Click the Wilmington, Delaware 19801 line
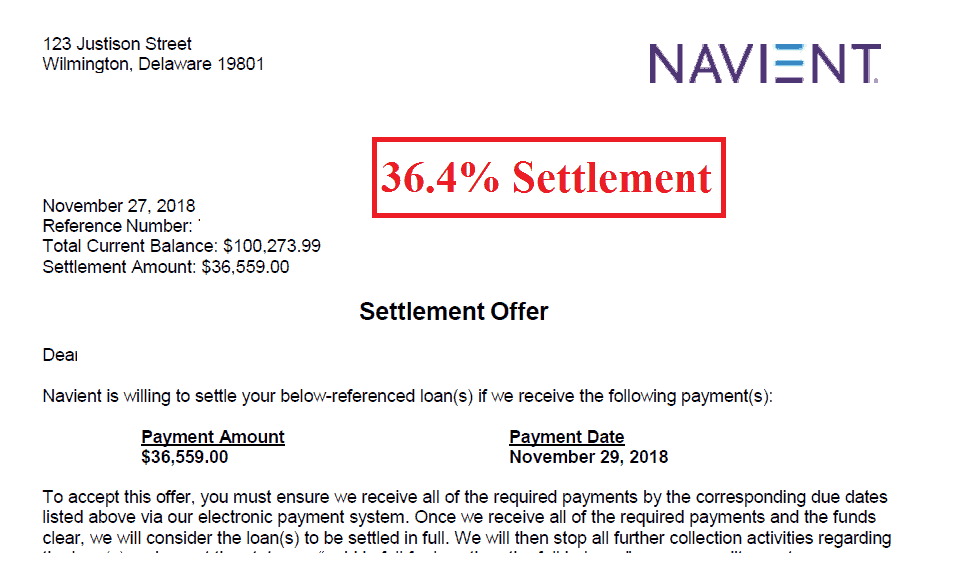The width and height of the screenshot is (972, 580). tap(154, 64)
